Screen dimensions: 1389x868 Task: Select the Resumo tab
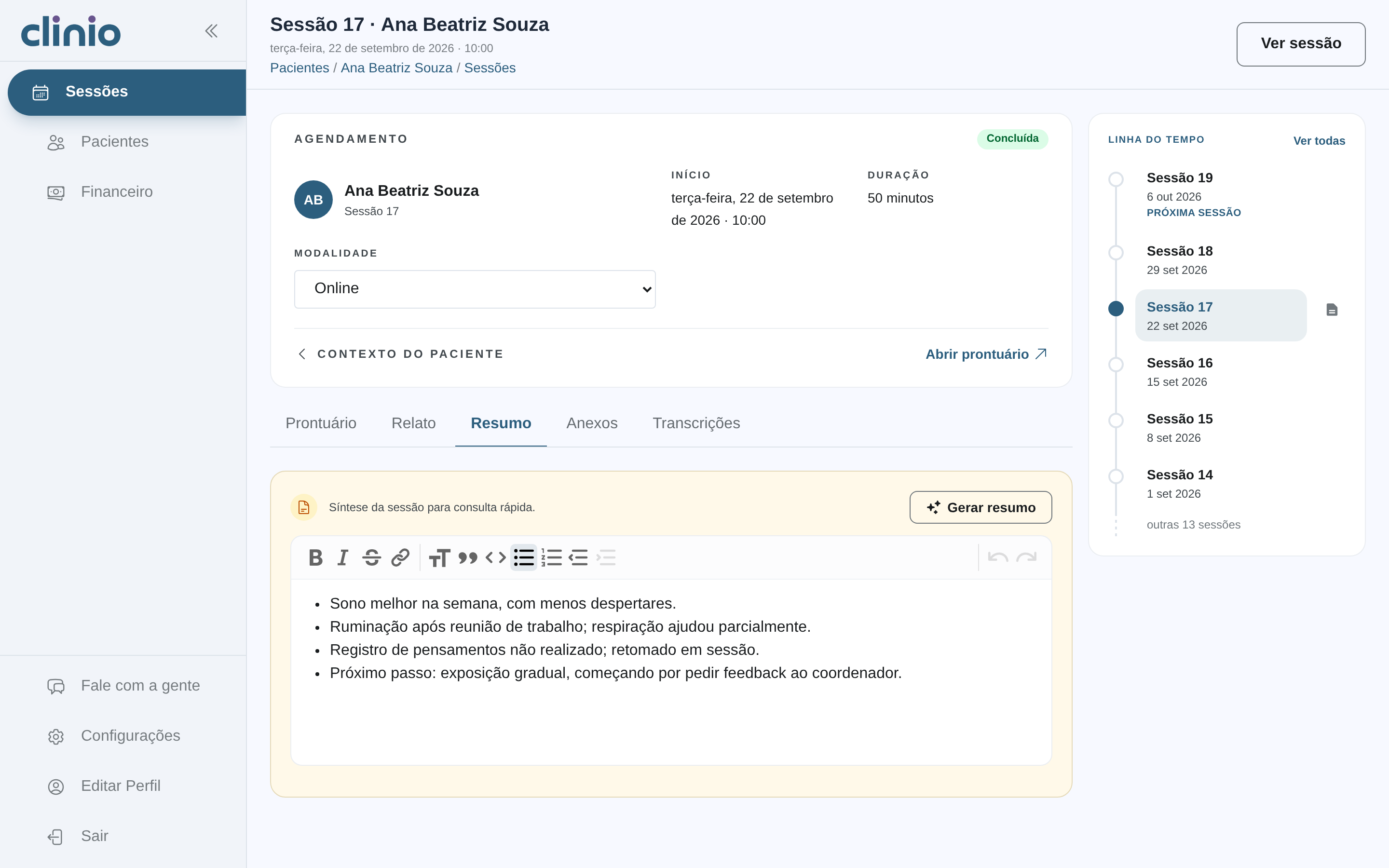click(501, 423)
